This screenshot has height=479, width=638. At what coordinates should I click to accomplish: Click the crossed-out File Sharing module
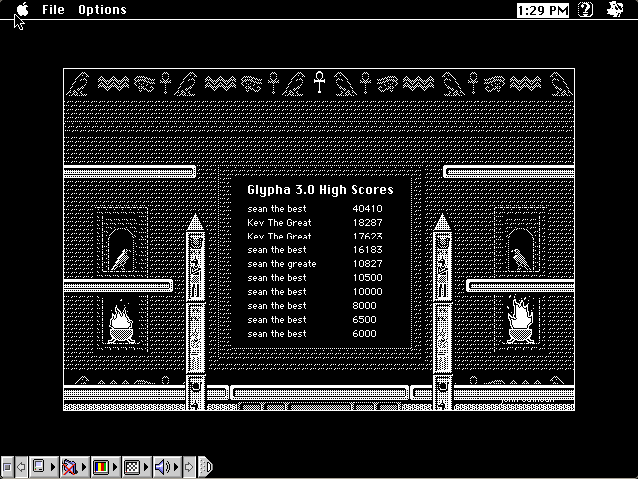tap(70, 467)
